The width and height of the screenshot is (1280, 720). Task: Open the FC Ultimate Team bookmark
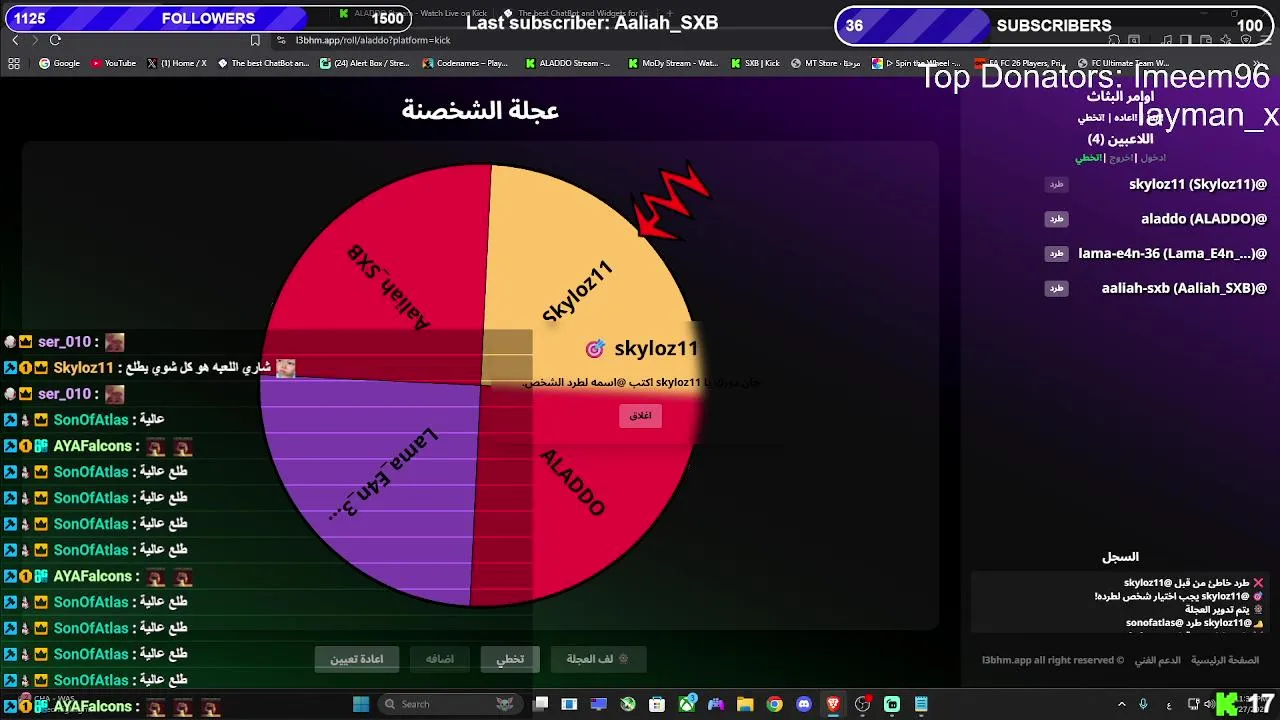[1123, 63]
